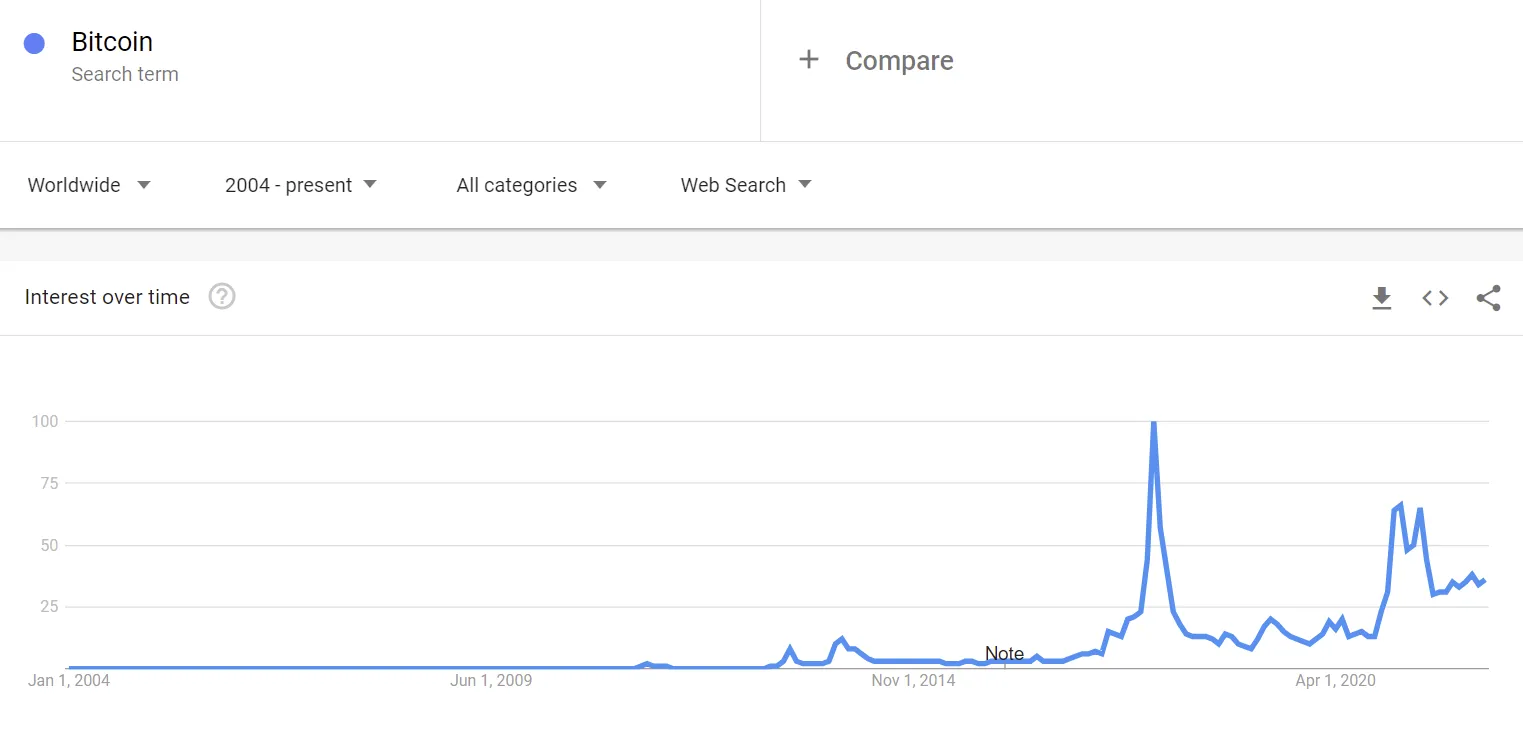Share the interest over time chart
Image resolution: width=1523 pixels, height=737 pixels.
(1488, 298)
